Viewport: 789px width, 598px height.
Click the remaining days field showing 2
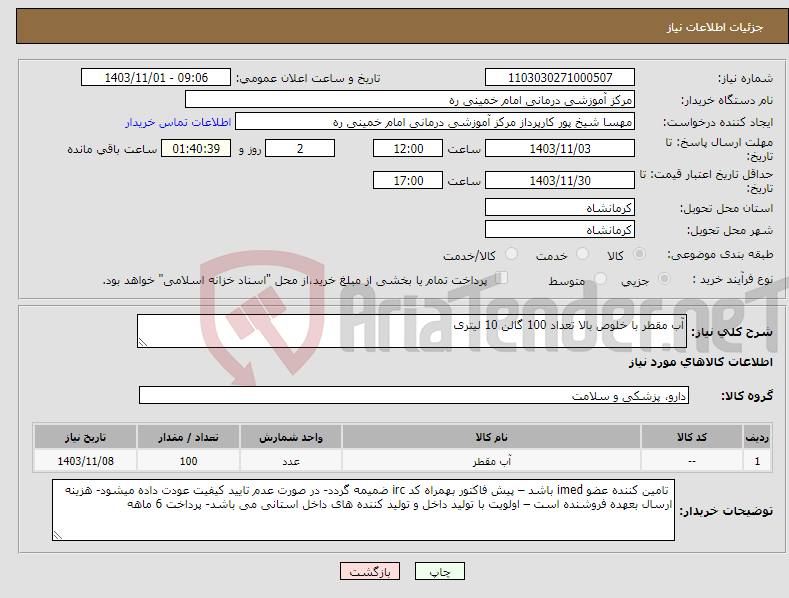click(300, 148)
